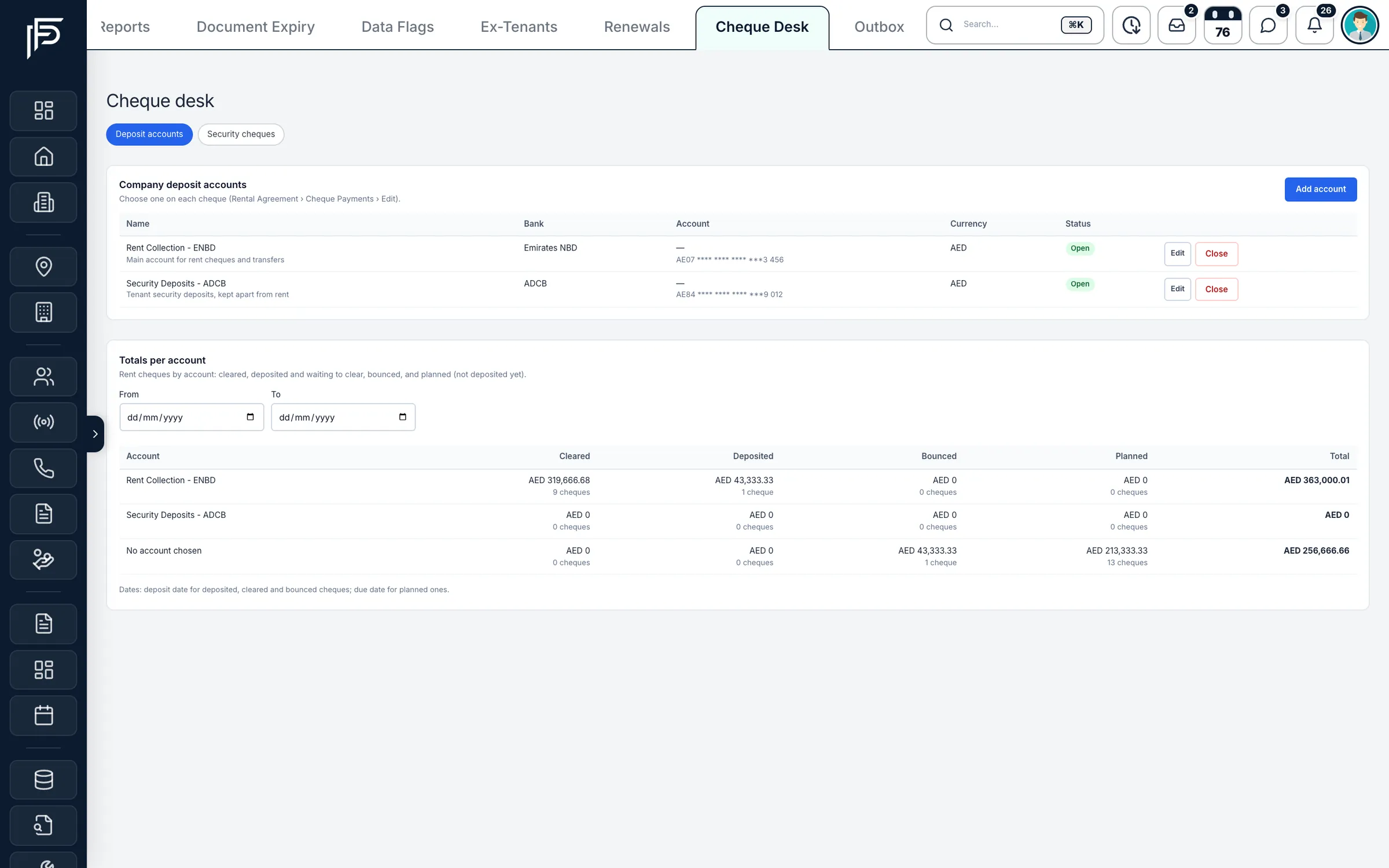1389x868 pixels.
Task: Switch to the Outbox tab
Action: point(879,27)
